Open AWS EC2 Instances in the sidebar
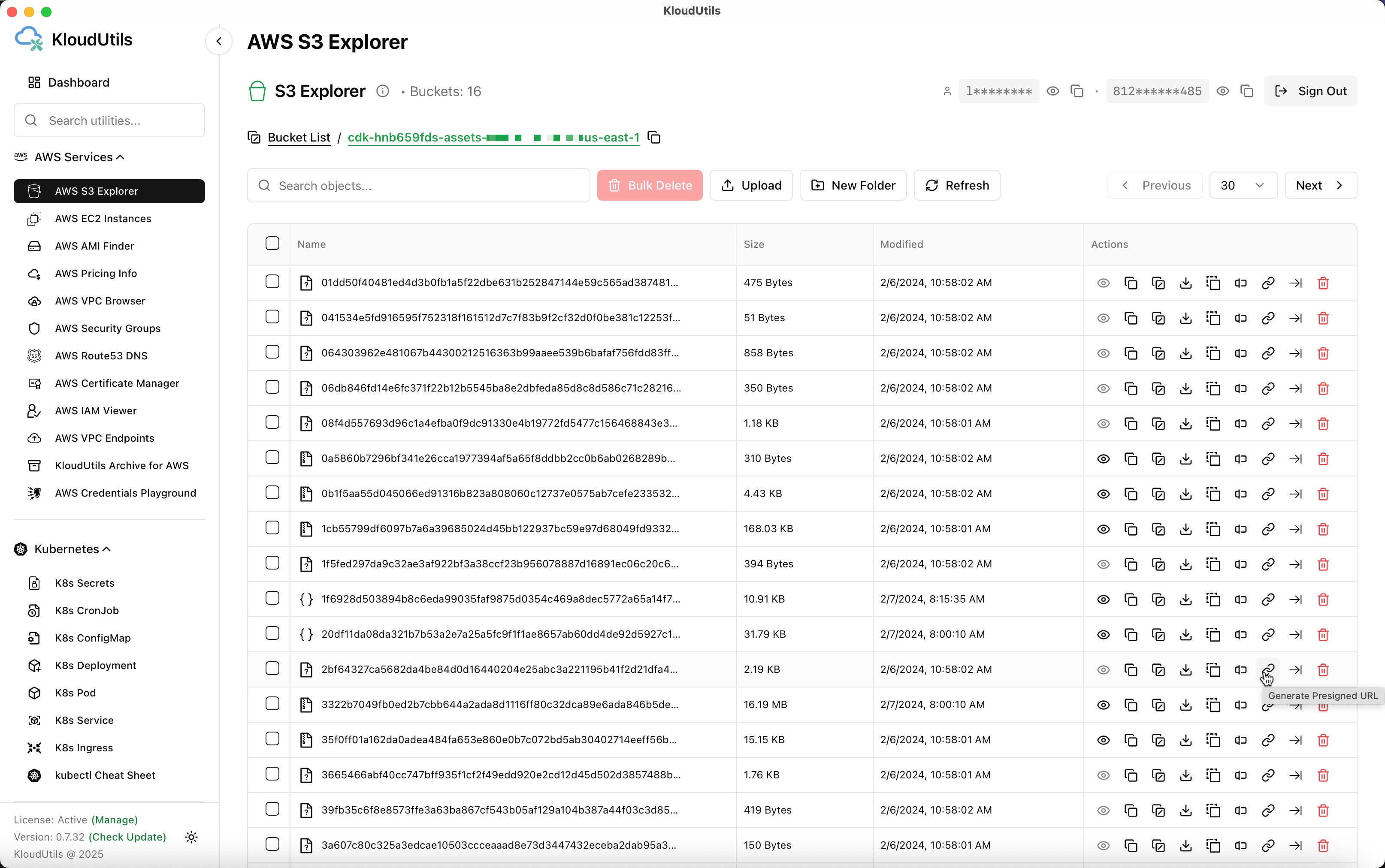The height and width of the screenshot is (868, 1385). 103,219
